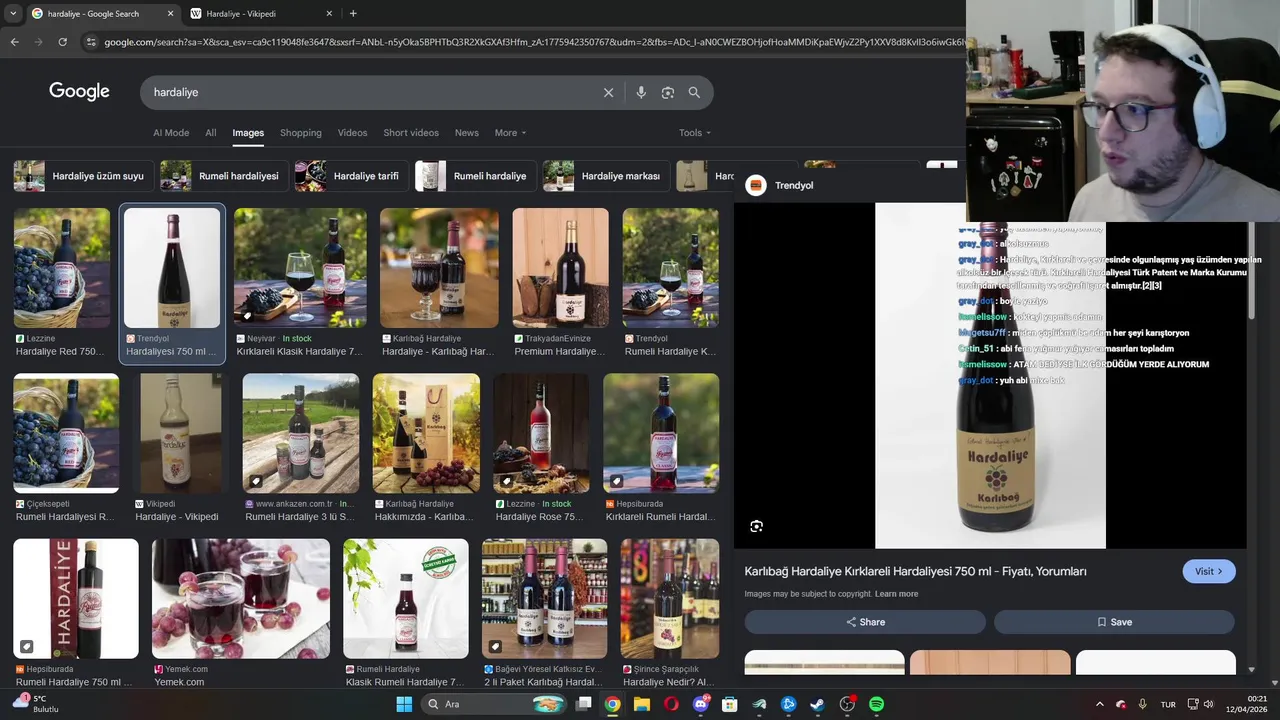The height and width of the screenshot is (720, 1280).
Task: Open the Learn more copyright link
Action: 896,594
